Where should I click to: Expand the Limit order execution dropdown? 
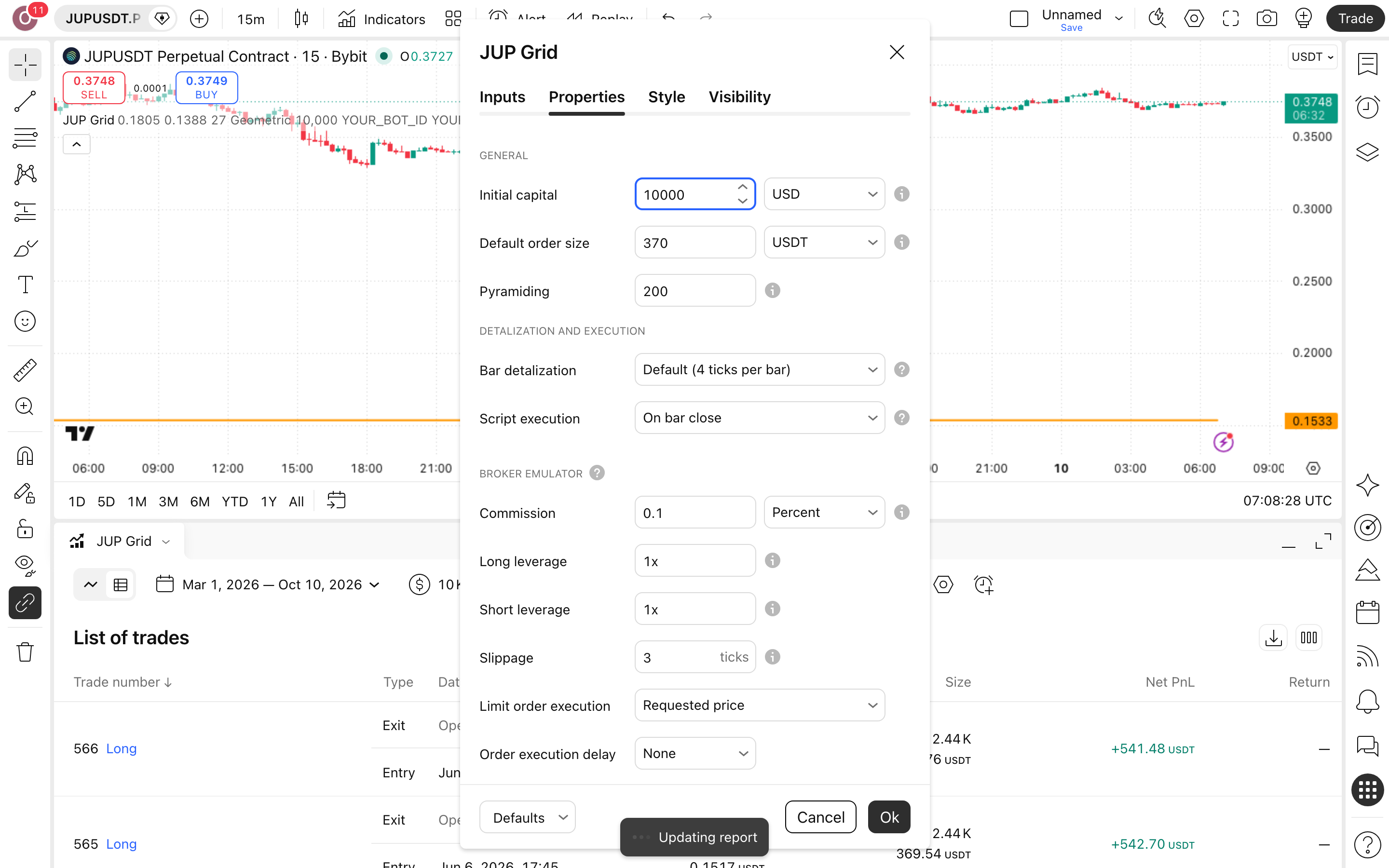pyautogui.click(x=759, y=705)
